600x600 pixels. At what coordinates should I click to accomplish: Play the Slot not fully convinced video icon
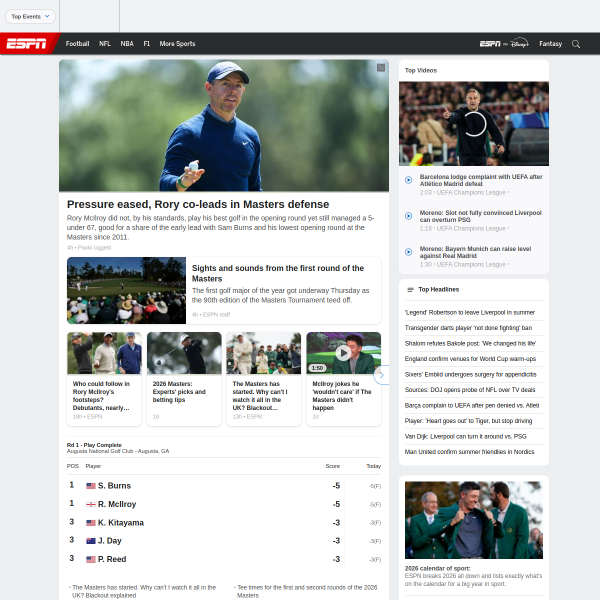tap(408, 216)
